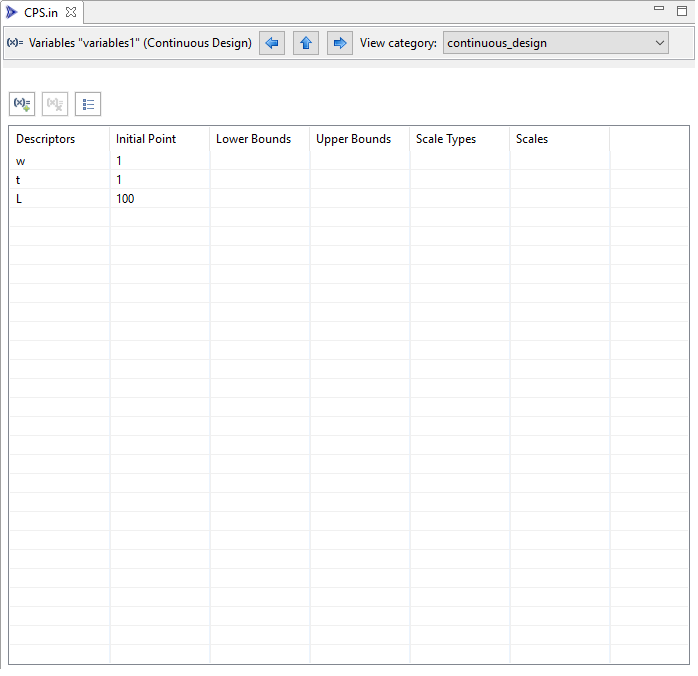
Task: Select the descriptor cell 't'
Action: (x=60, y=180)
